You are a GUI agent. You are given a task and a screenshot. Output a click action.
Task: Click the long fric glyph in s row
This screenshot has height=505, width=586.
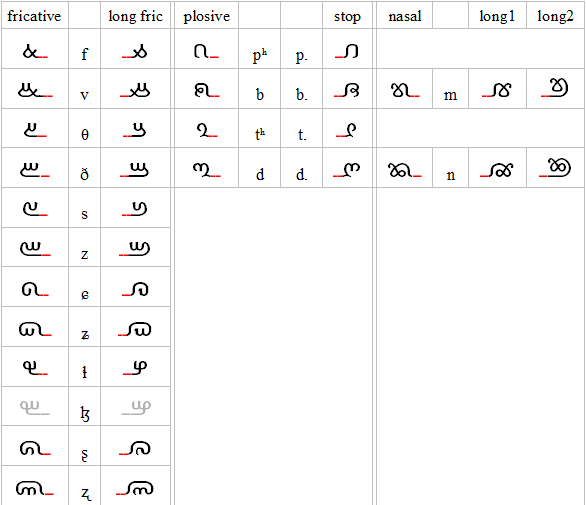click(135, 209)
